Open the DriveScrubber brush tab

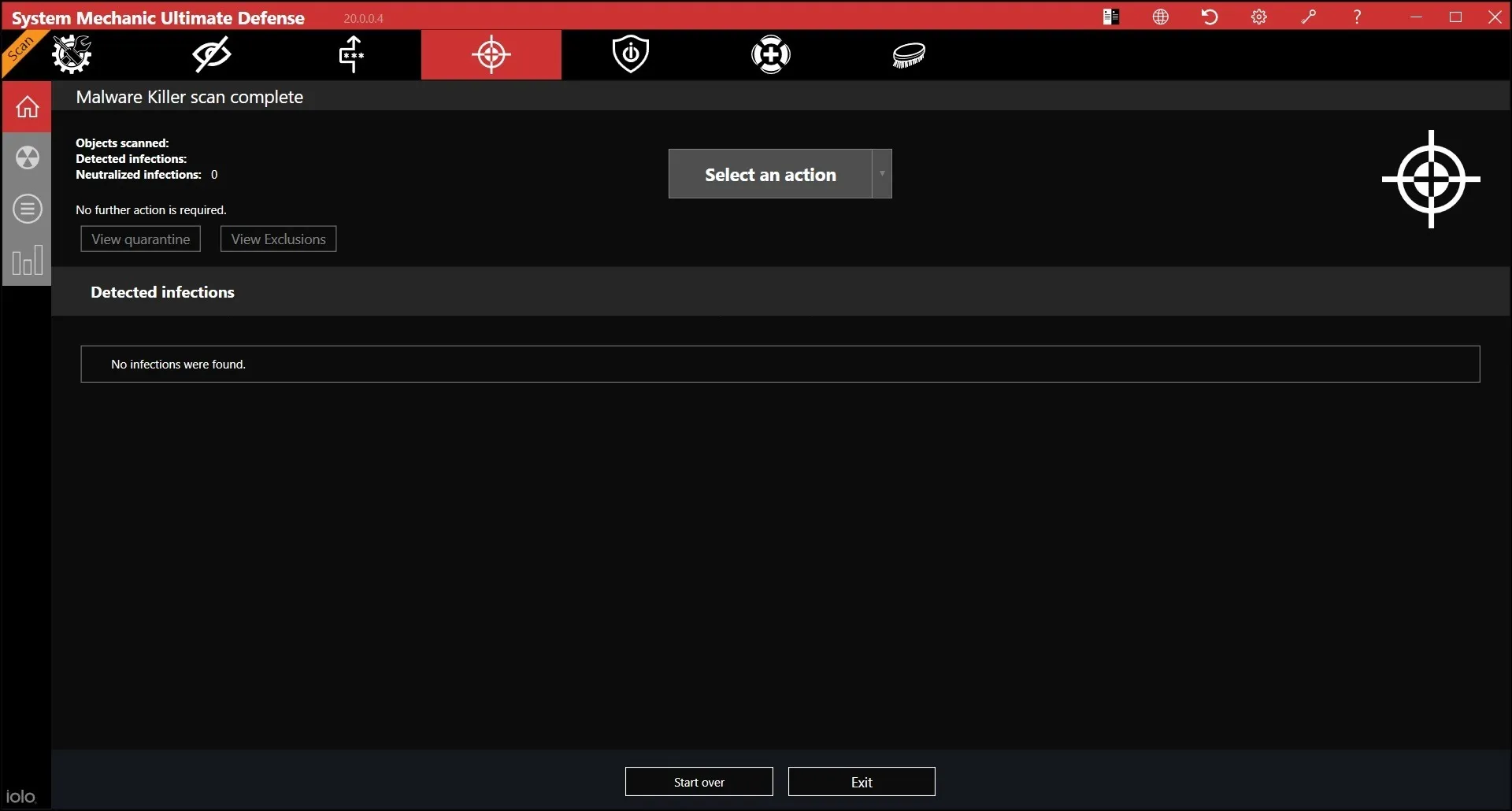[909, 54]
